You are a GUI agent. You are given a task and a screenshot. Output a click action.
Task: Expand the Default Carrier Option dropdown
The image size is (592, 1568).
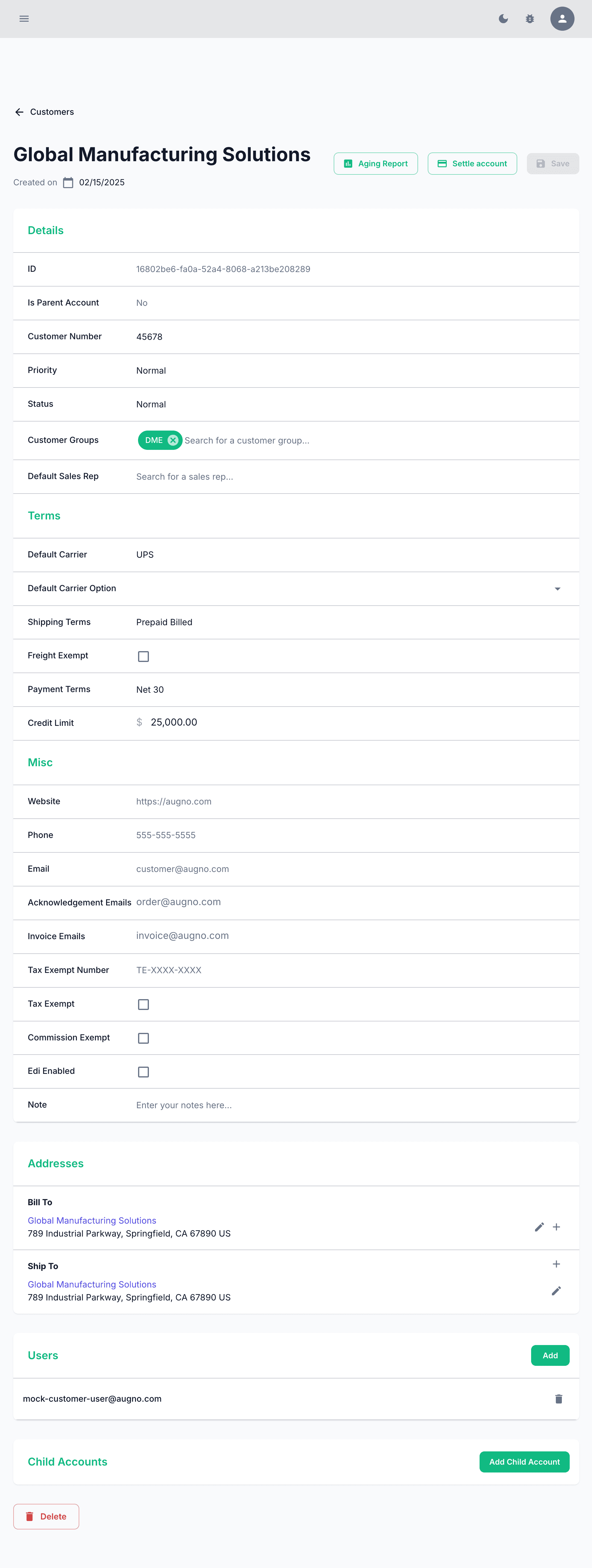pyautogui.click(x=557, y=589)
